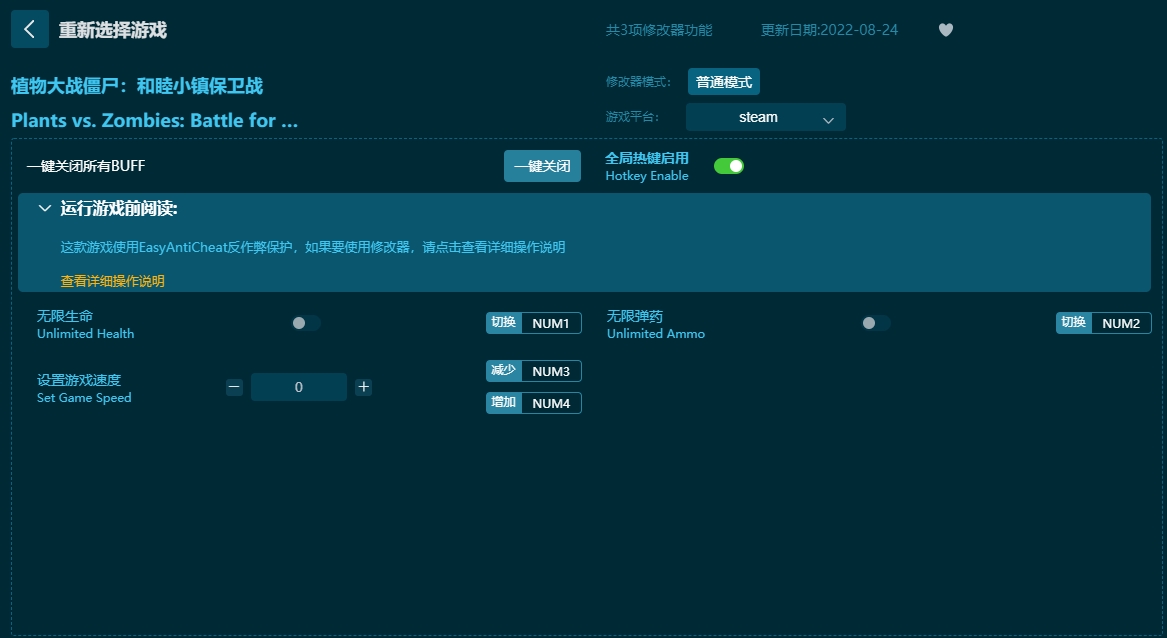Click plus icon for game speed

pyautogui.click(x=363, y=387)
